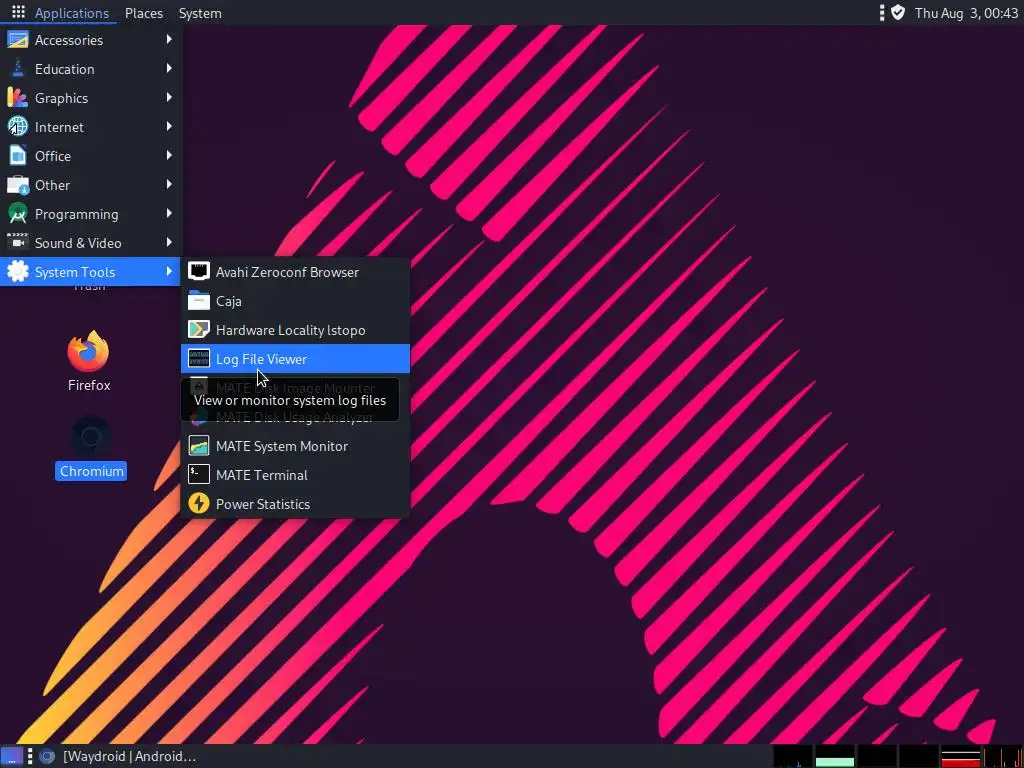This screenshot has height=768, width=1024.
Task: Launch Hardware Locality lstopo
Action: click(295, 330)
